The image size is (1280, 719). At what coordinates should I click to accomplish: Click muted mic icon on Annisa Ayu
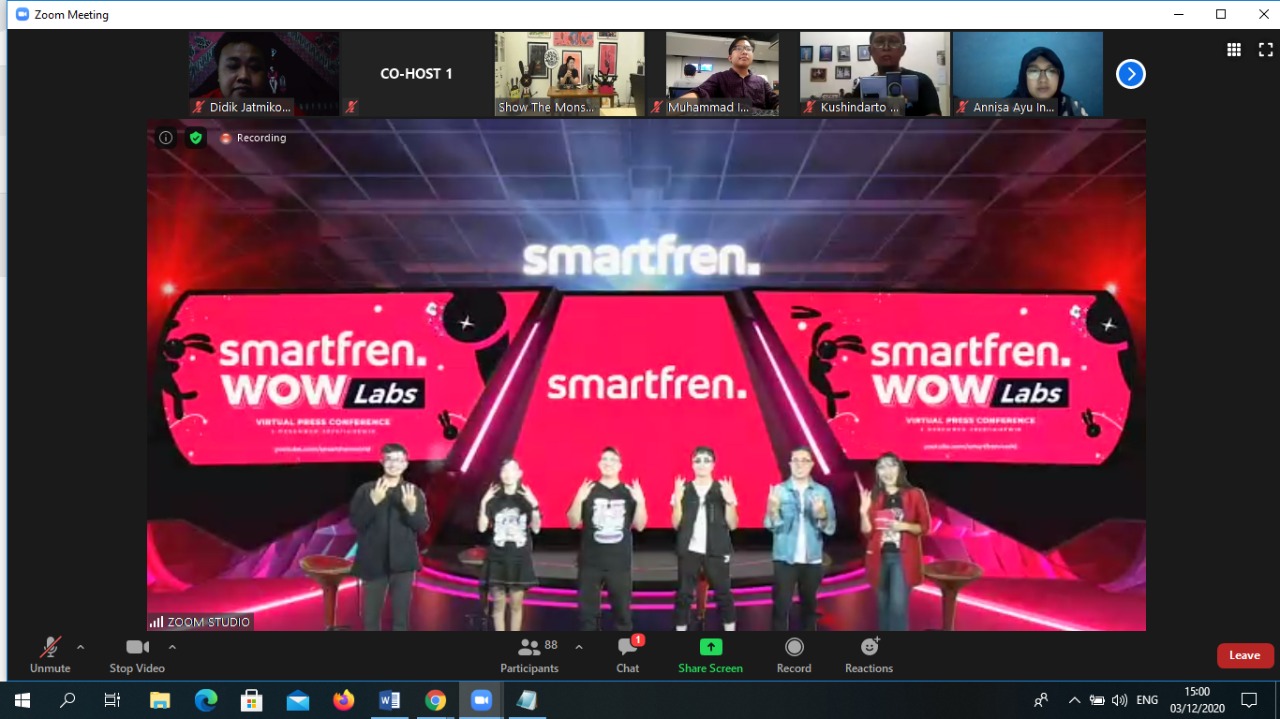point(962,107)
